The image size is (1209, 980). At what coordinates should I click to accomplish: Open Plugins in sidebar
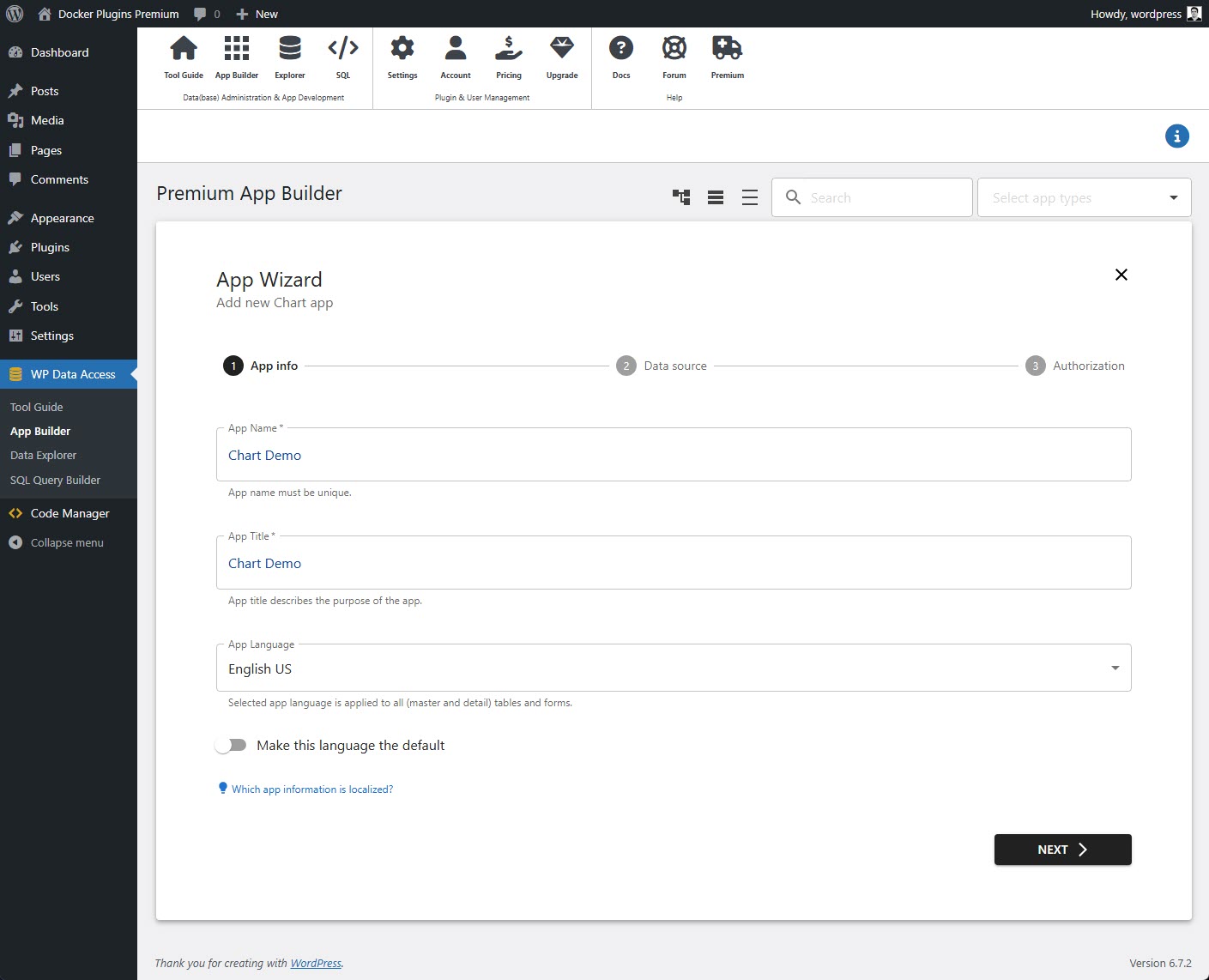click(69, 247)
